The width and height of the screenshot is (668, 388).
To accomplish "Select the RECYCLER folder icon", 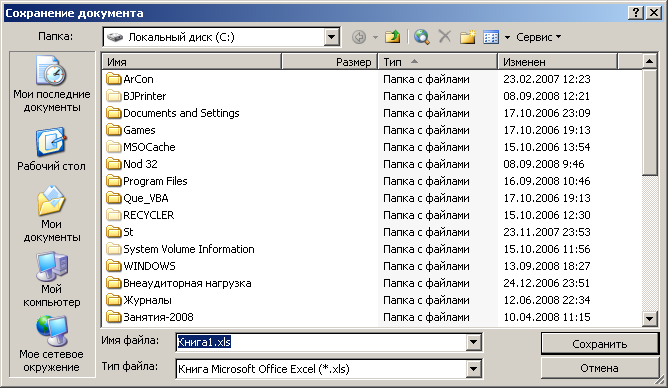I will (x=113, y=215).
